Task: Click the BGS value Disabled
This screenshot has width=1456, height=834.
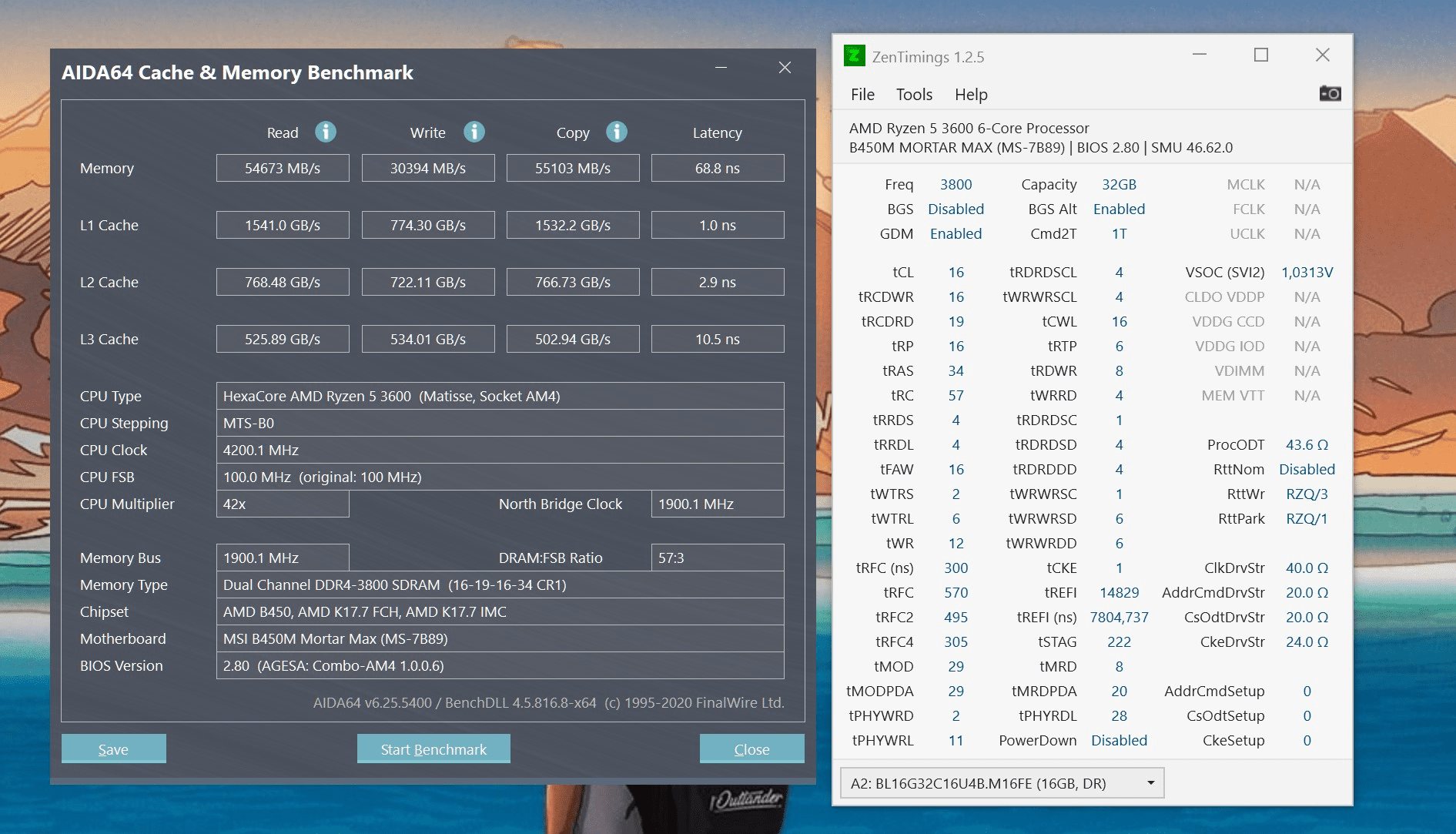Action: [x=956, y=209]
